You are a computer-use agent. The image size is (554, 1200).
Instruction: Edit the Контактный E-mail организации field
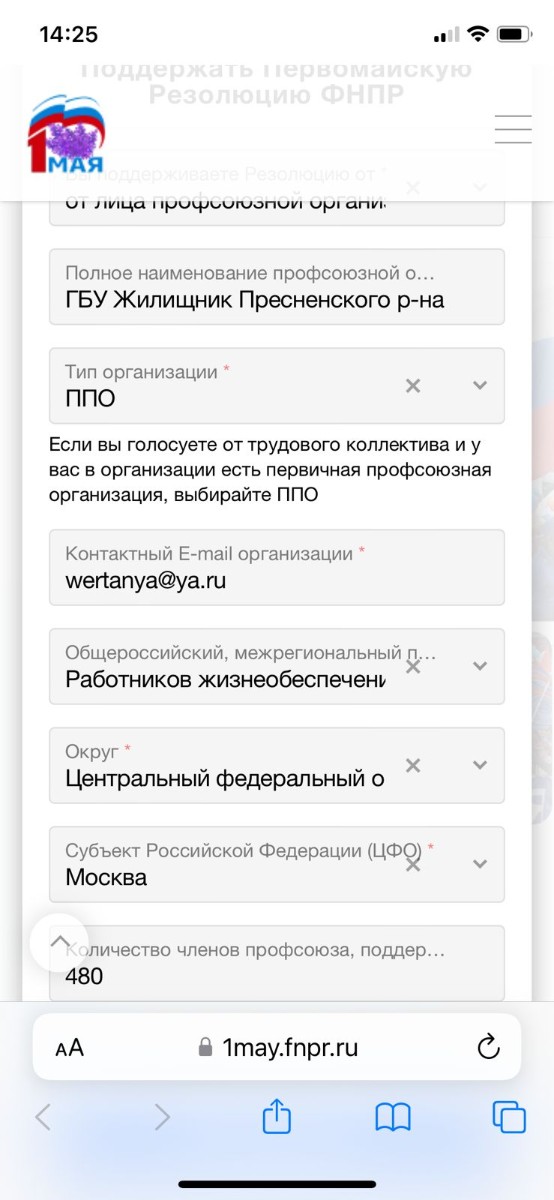click(277, 567)
